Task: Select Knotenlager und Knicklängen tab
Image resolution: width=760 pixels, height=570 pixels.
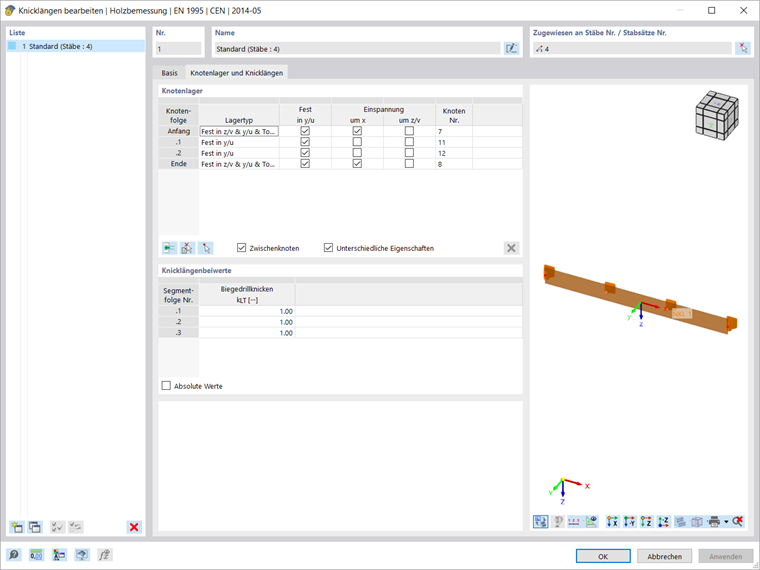Action: coord(237,73)
